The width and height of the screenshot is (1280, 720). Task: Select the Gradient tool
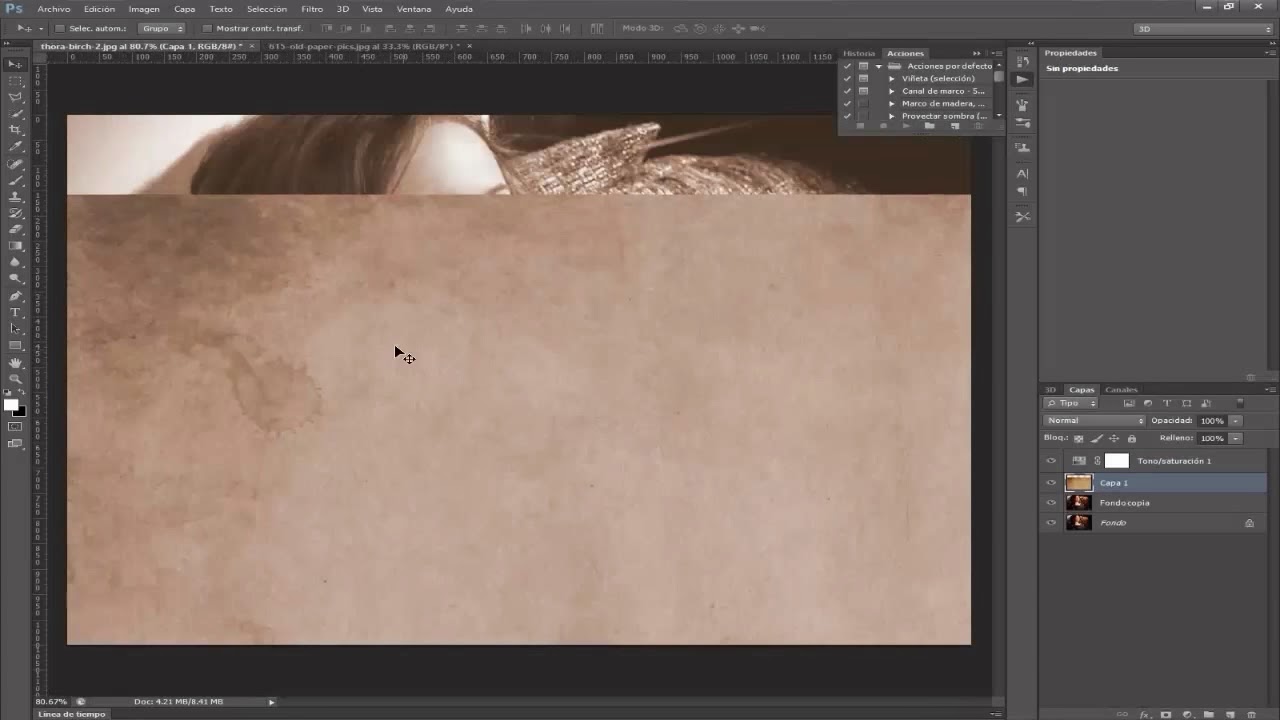pos(15,246)
